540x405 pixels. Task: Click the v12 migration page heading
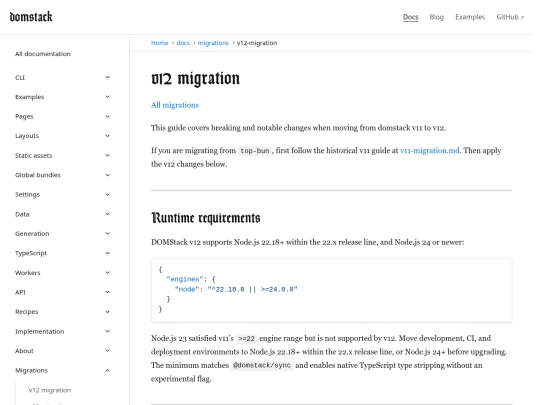tap(195, 79)
